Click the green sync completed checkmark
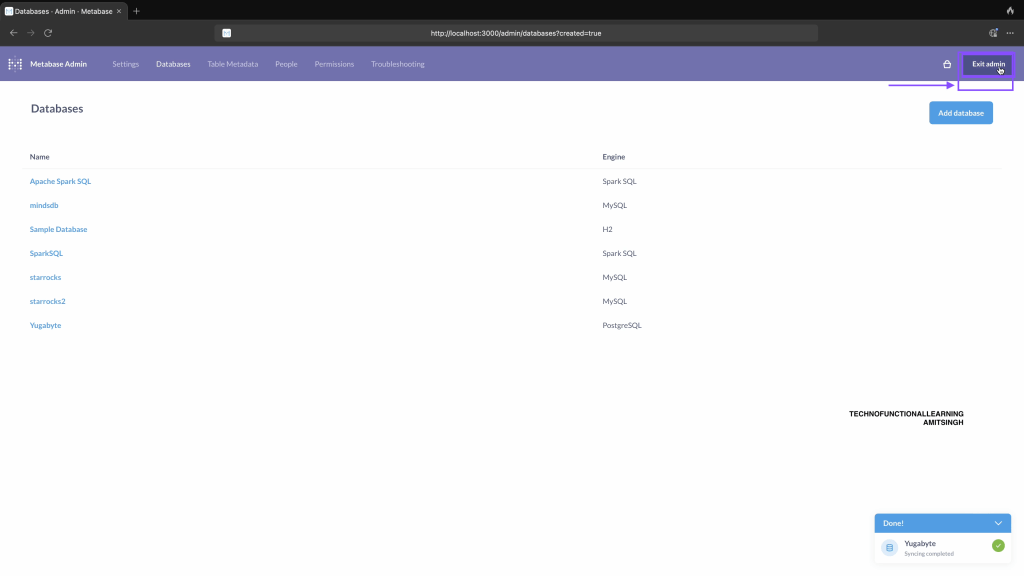Image resolution: width=1024 pixels, height=576 pixels. pos(997,546)
